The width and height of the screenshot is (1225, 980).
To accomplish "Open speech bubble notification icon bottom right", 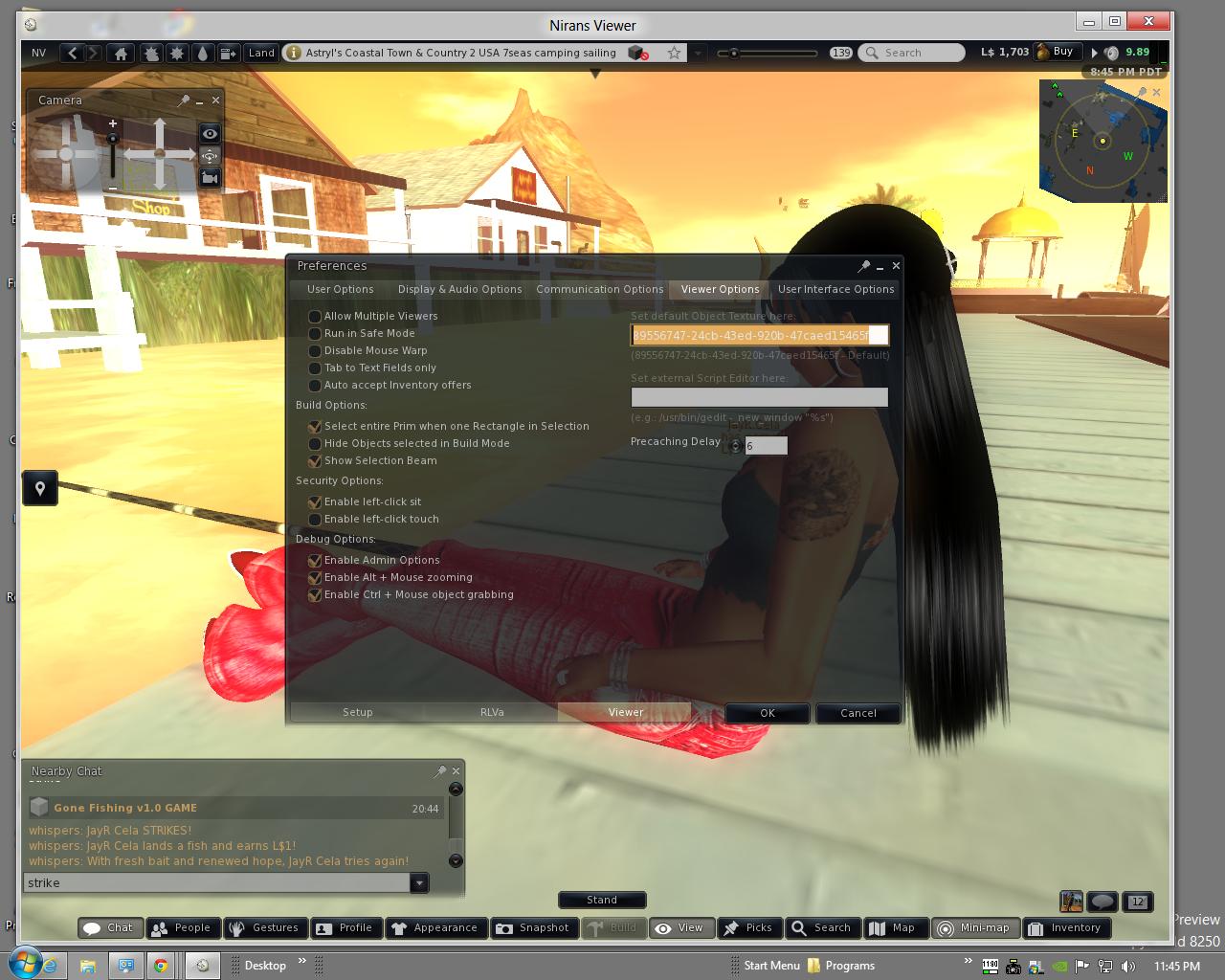I will click(1102, 902).
